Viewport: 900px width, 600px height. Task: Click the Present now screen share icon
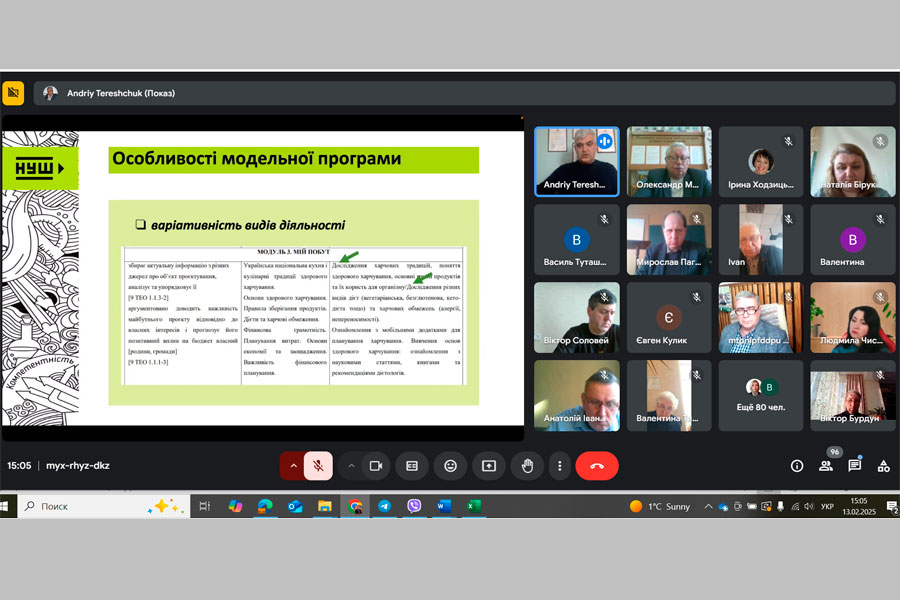[489, 466]
